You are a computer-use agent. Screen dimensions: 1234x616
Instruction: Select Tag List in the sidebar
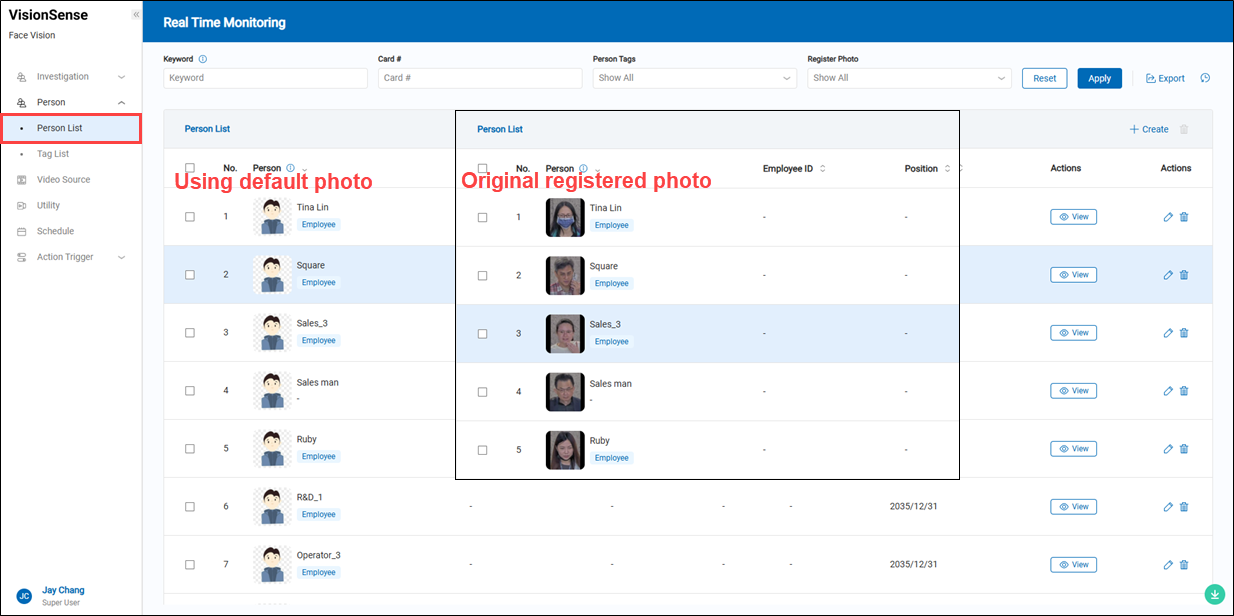coord(53,154)
